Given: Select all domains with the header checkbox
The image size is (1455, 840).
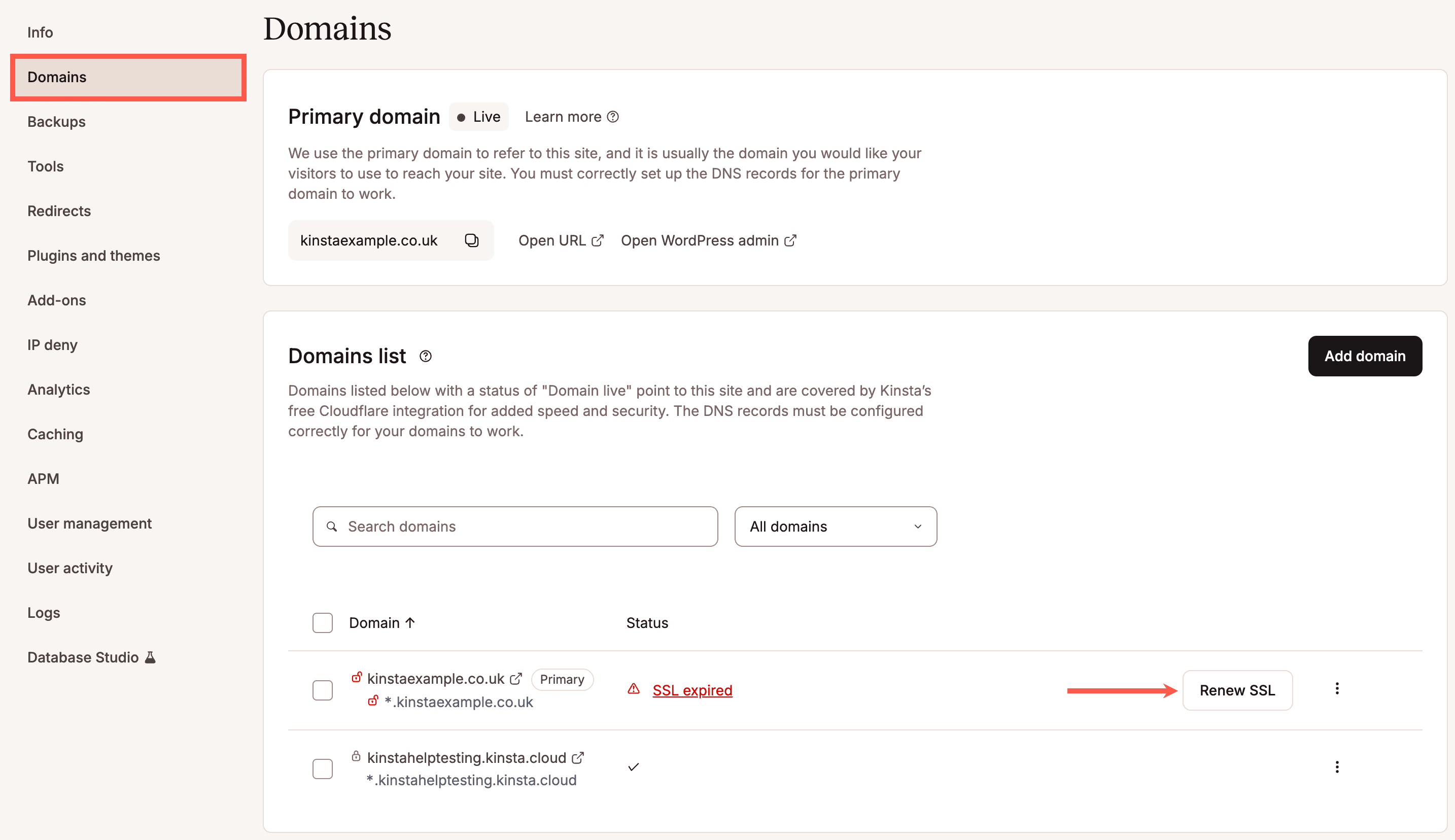Looking at the screenshot, I should pyautogui.click(x=323, y=622).
